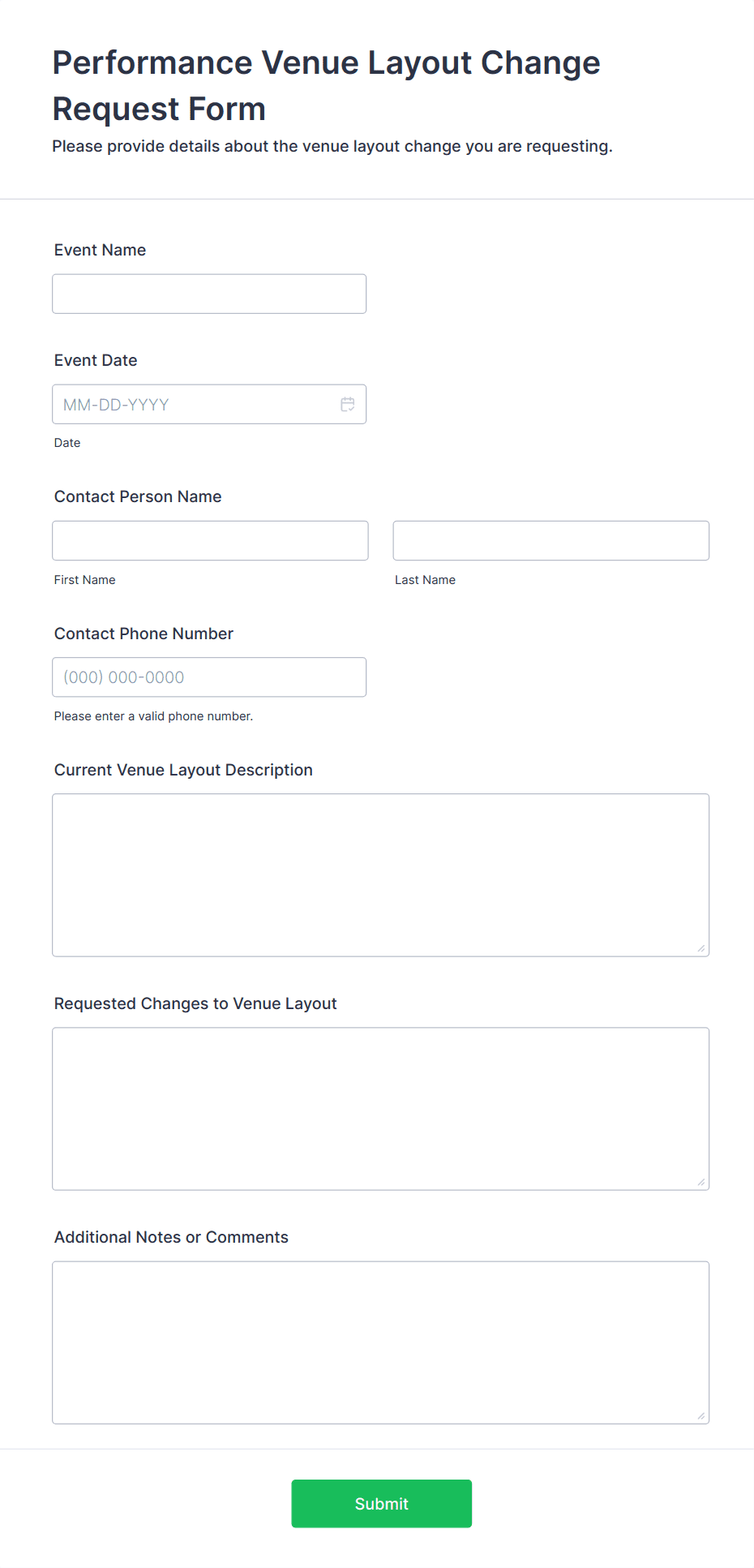The height and width of the screenshot is (1568, 754).
Task: Click the Event Date label
Action: [x=95, y=360]
